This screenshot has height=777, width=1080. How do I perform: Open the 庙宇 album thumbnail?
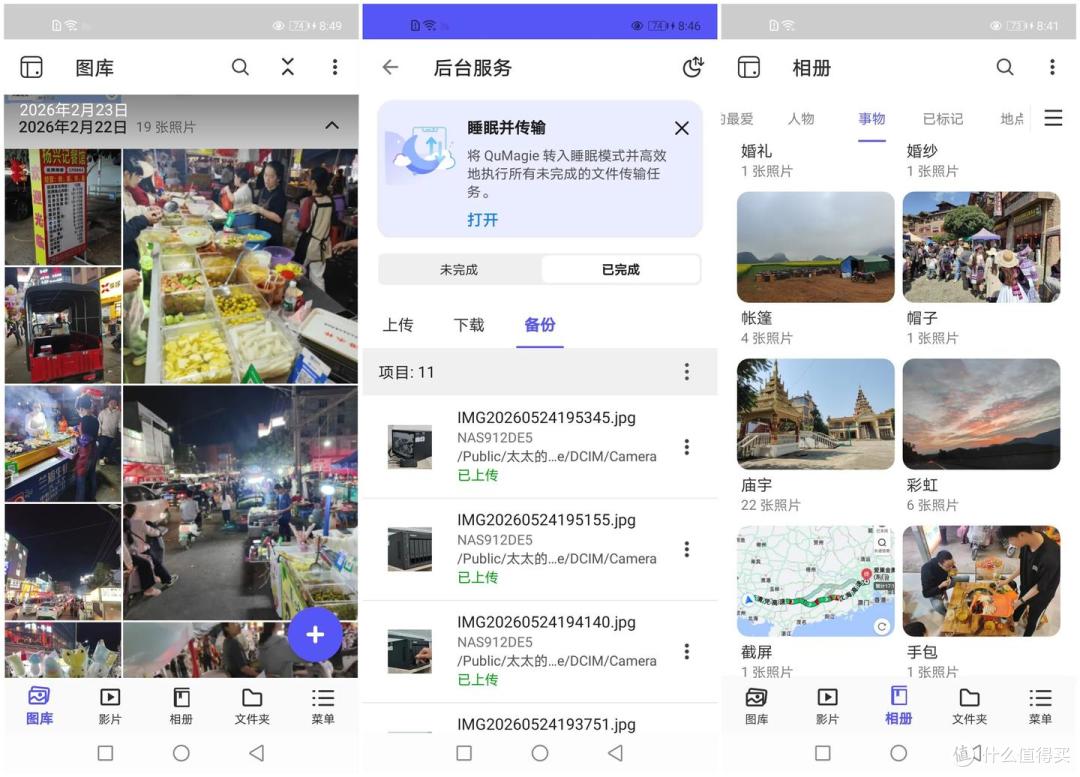tap(816, 414)
